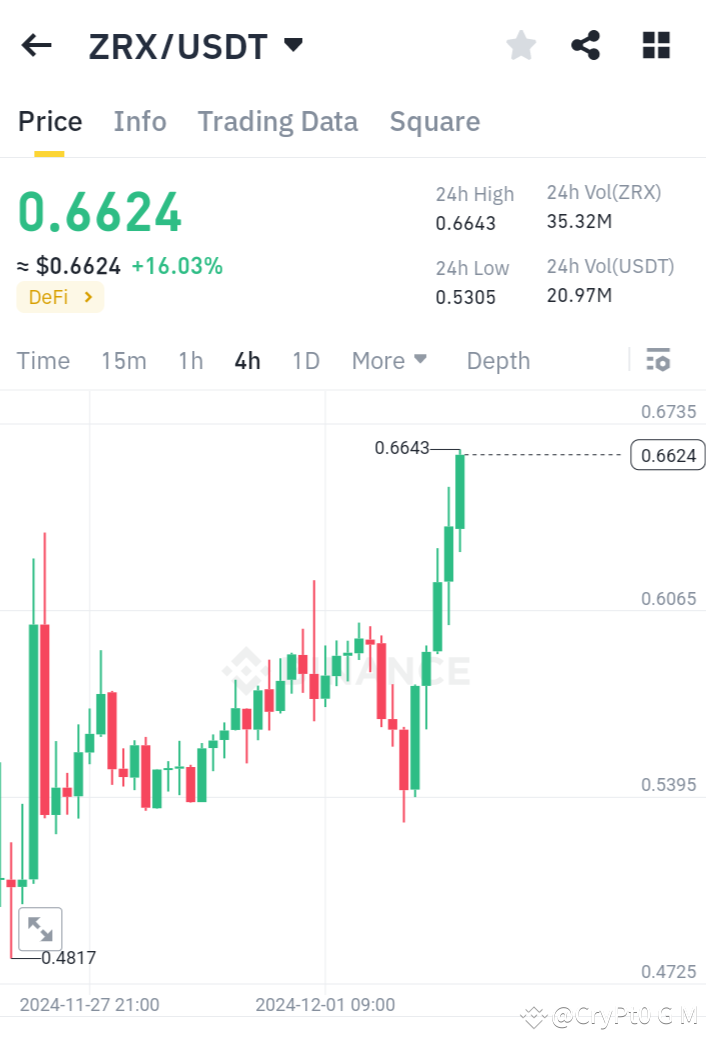Screen dimensions: 706x1038
Task: Open the Time interval options
Action: [43, 360]
